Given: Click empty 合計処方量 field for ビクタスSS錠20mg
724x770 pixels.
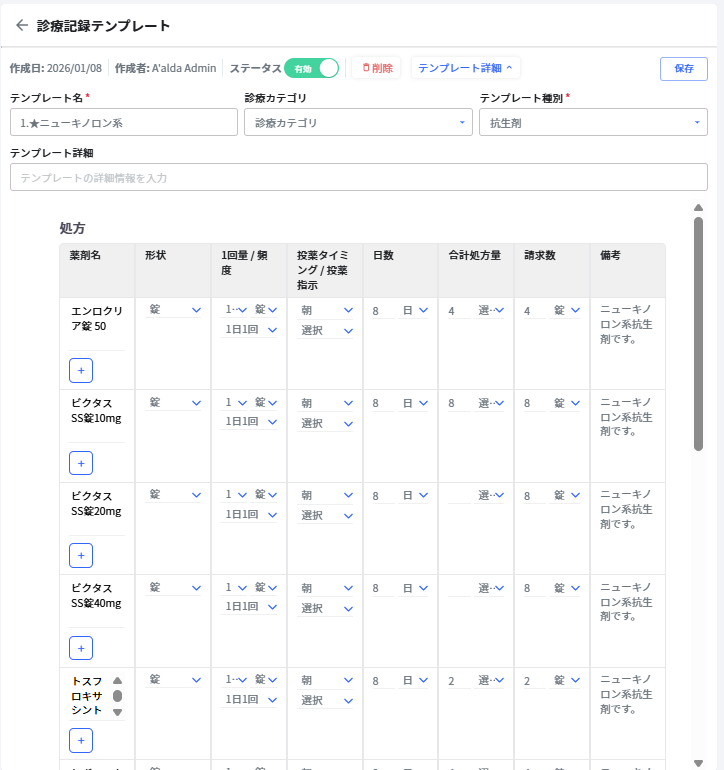Looking at the screenshot, I should (x=459, y=495).
